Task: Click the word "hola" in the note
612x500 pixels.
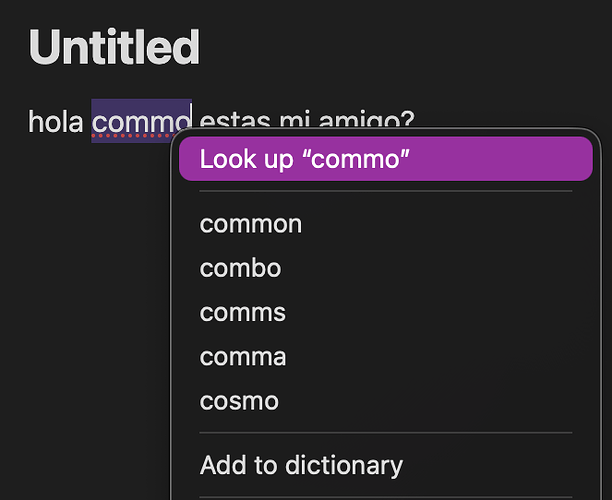Action: pyautogui.click(x=55, y=122)
